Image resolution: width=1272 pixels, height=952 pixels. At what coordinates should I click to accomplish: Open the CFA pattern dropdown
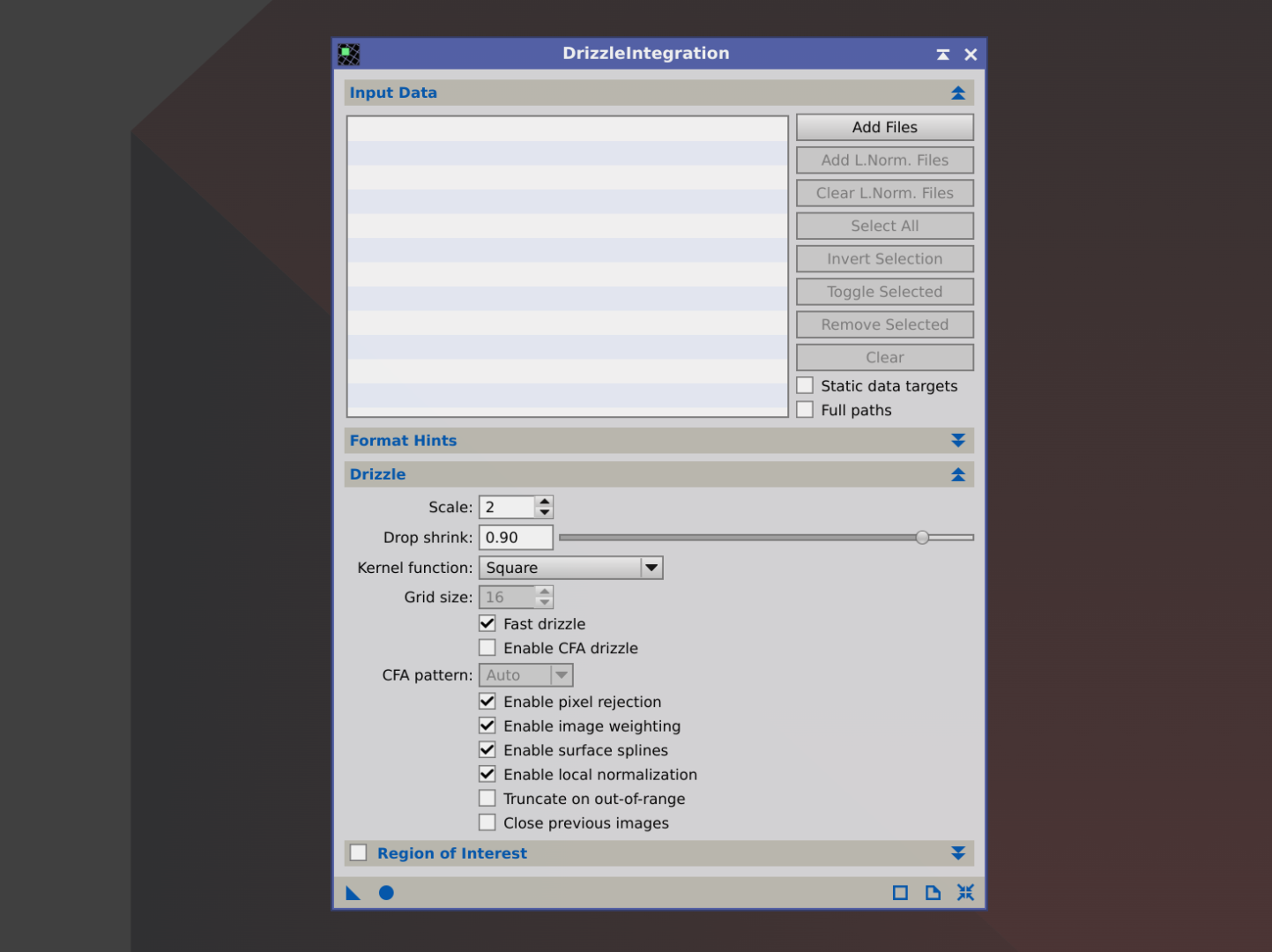[x=525, y=675]
